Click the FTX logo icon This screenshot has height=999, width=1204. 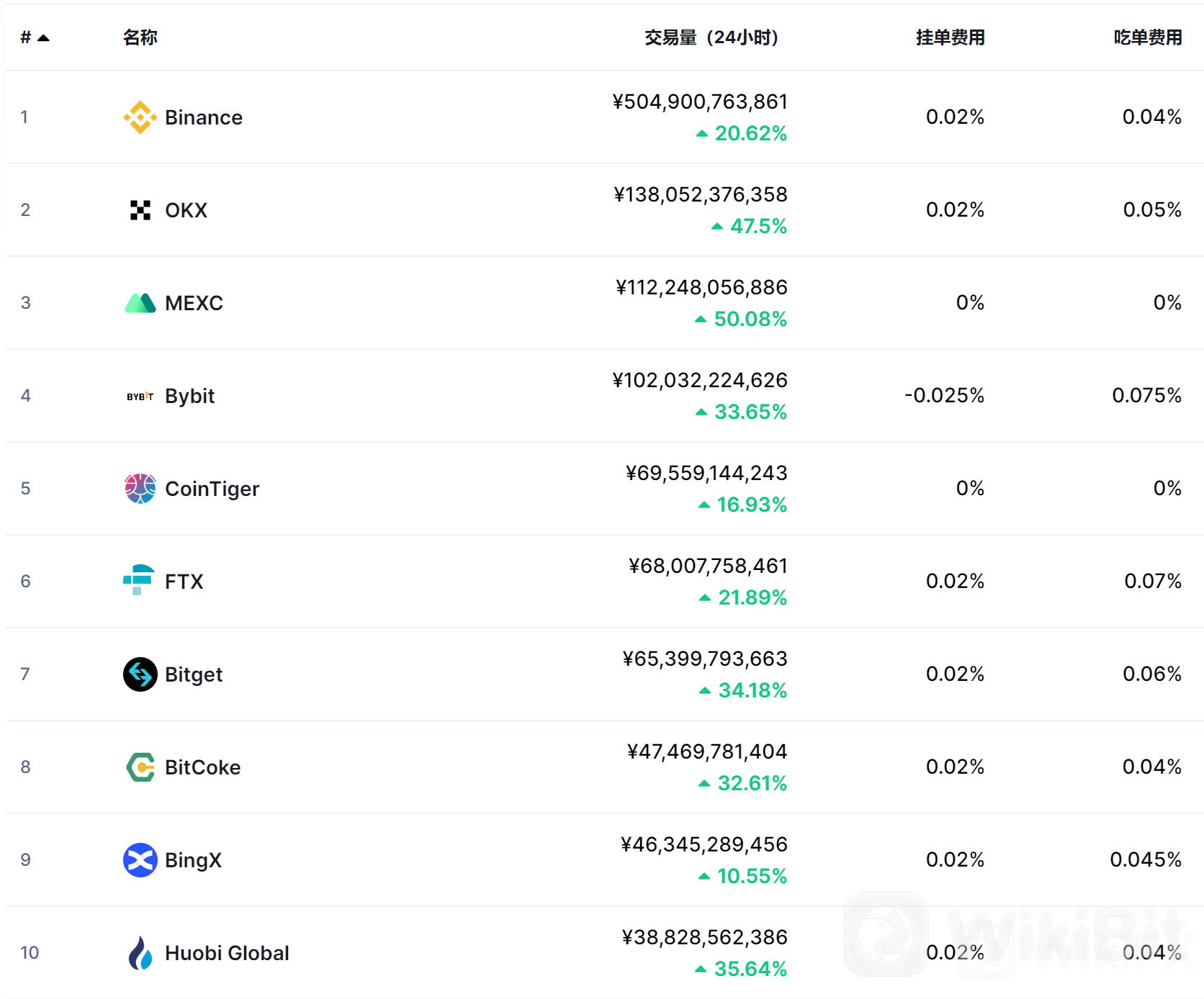click(139, 580)
